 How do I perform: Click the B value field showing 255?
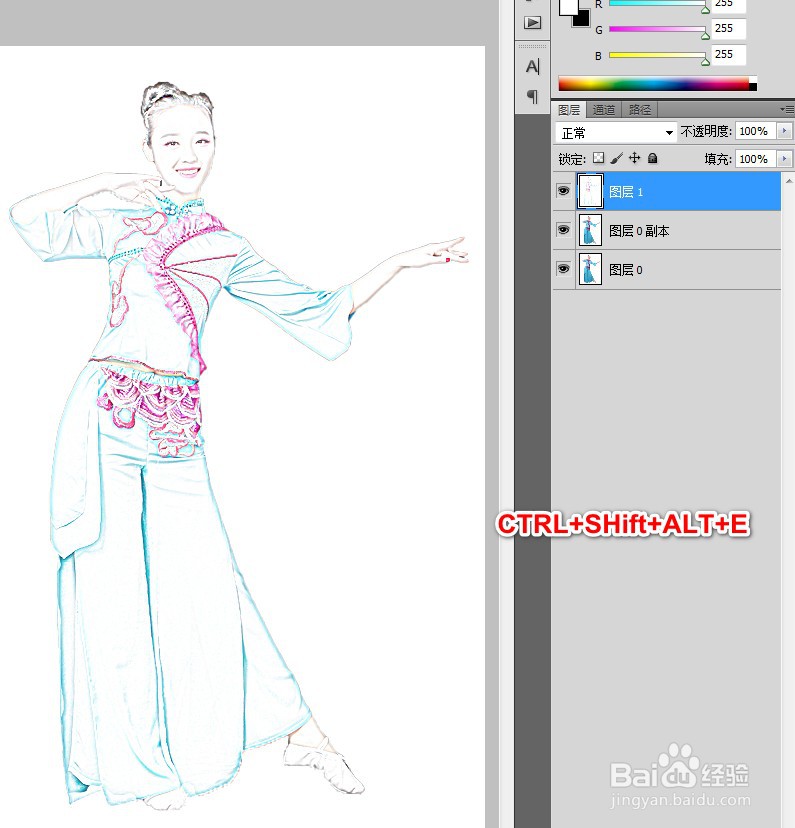728,54
